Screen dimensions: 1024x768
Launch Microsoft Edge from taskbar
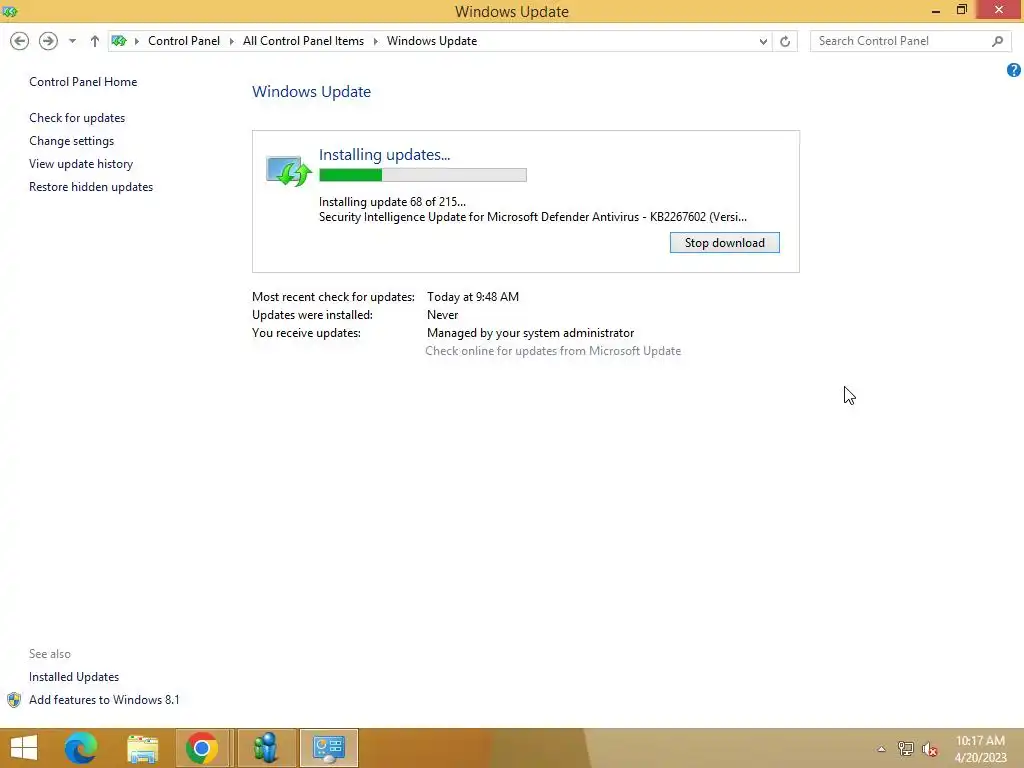(x=81, y=748)
